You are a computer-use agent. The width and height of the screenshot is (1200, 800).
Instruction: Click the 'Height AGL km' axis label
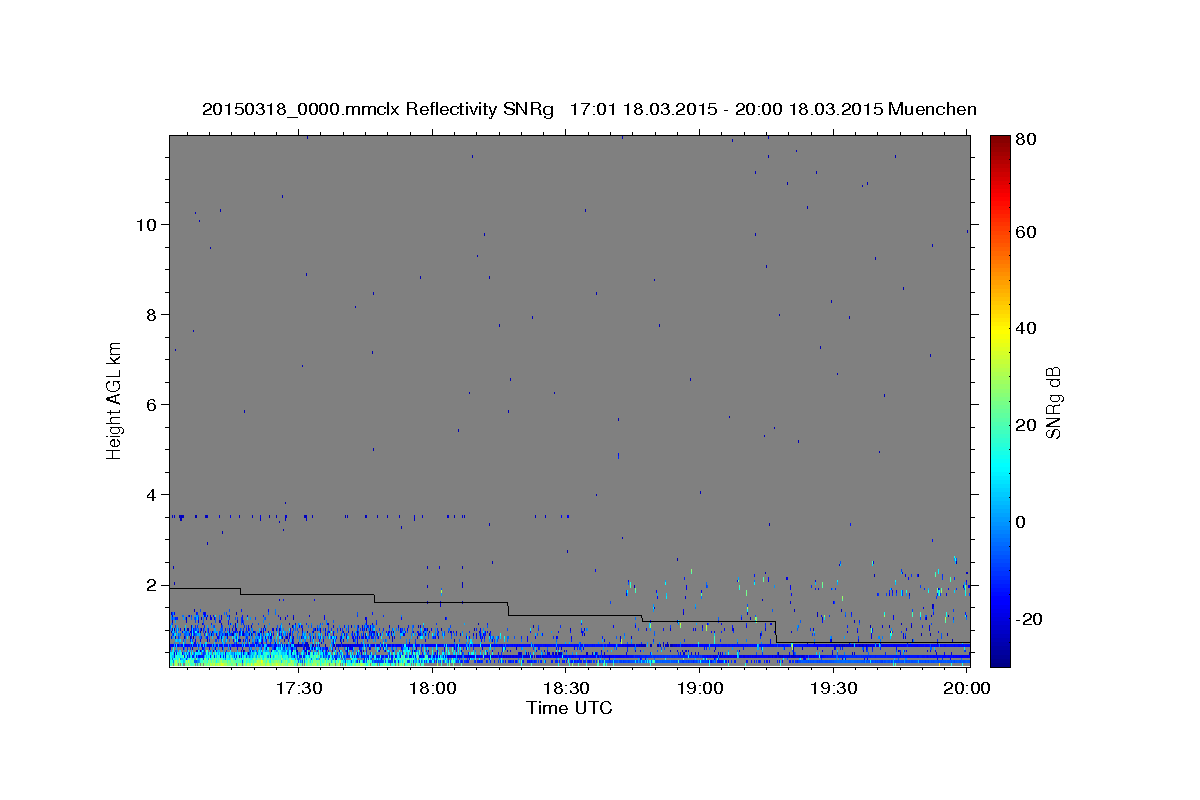(115, 399)
